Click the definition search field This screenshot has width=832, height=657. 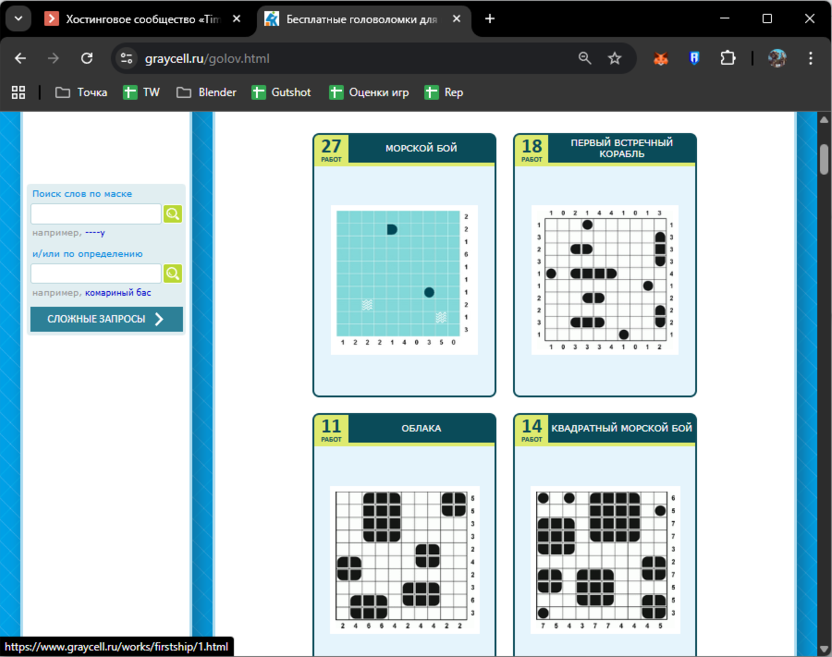[96, 274]
